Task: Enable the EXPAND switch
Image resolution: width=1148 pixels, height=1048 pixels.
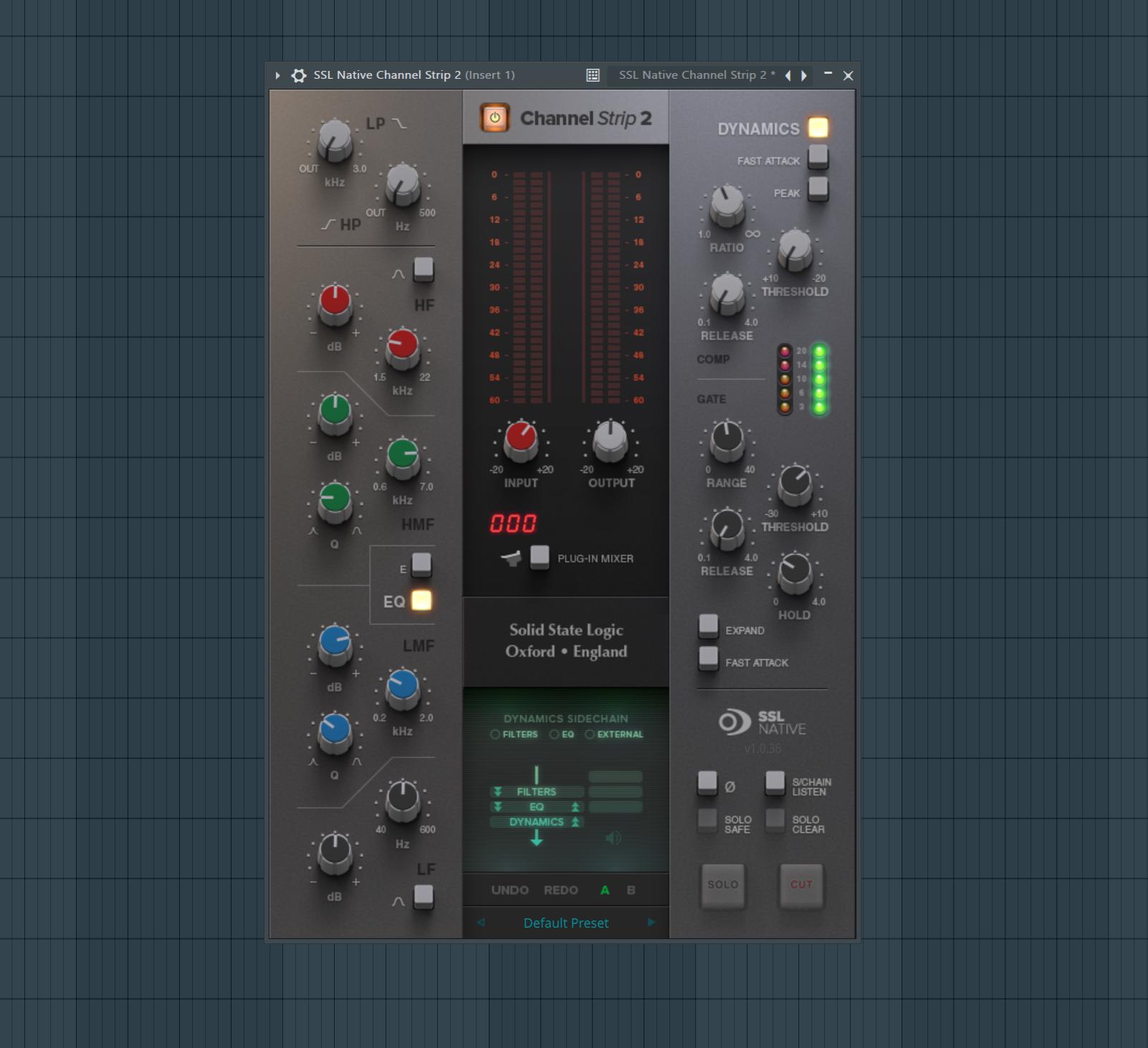Action: point(708,626)
